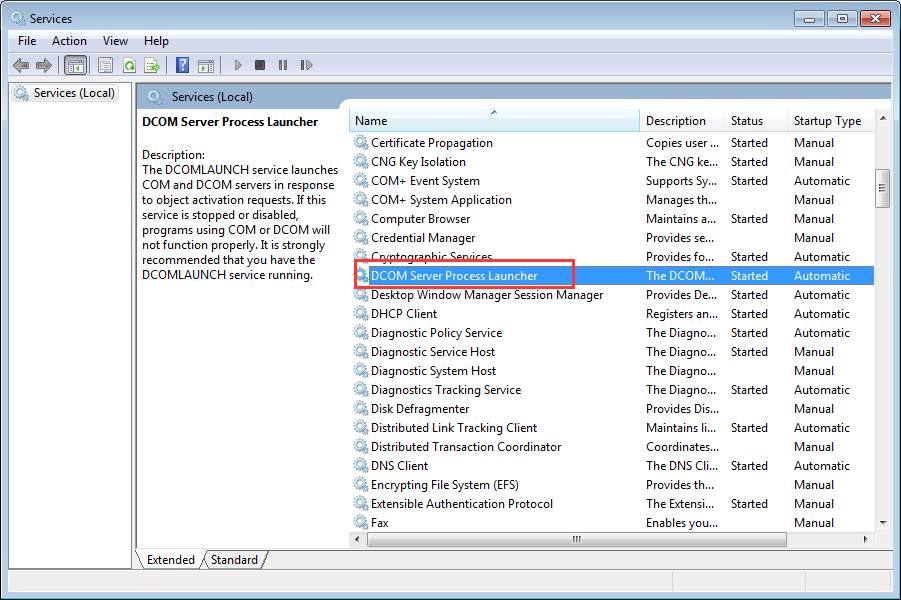The height and width of the screenshot is (600, 901).
Task: Click vertical scrollbar down arrow
Action: tap(883, 522)
